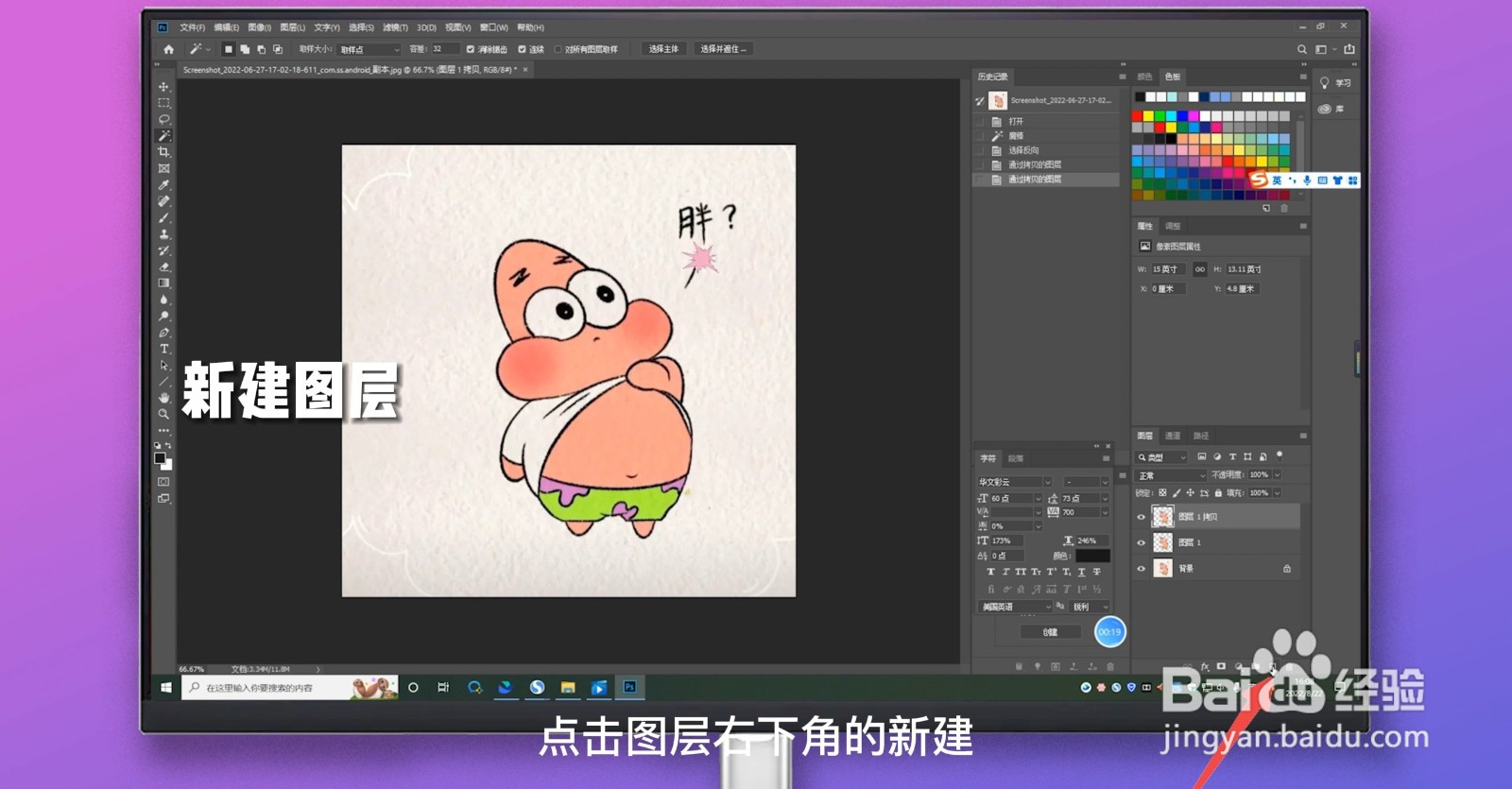Screen dimensions: 1512x789
Task: Switch to the 调整 (Adjustments) tab
Action: (x=1173, y=226)
